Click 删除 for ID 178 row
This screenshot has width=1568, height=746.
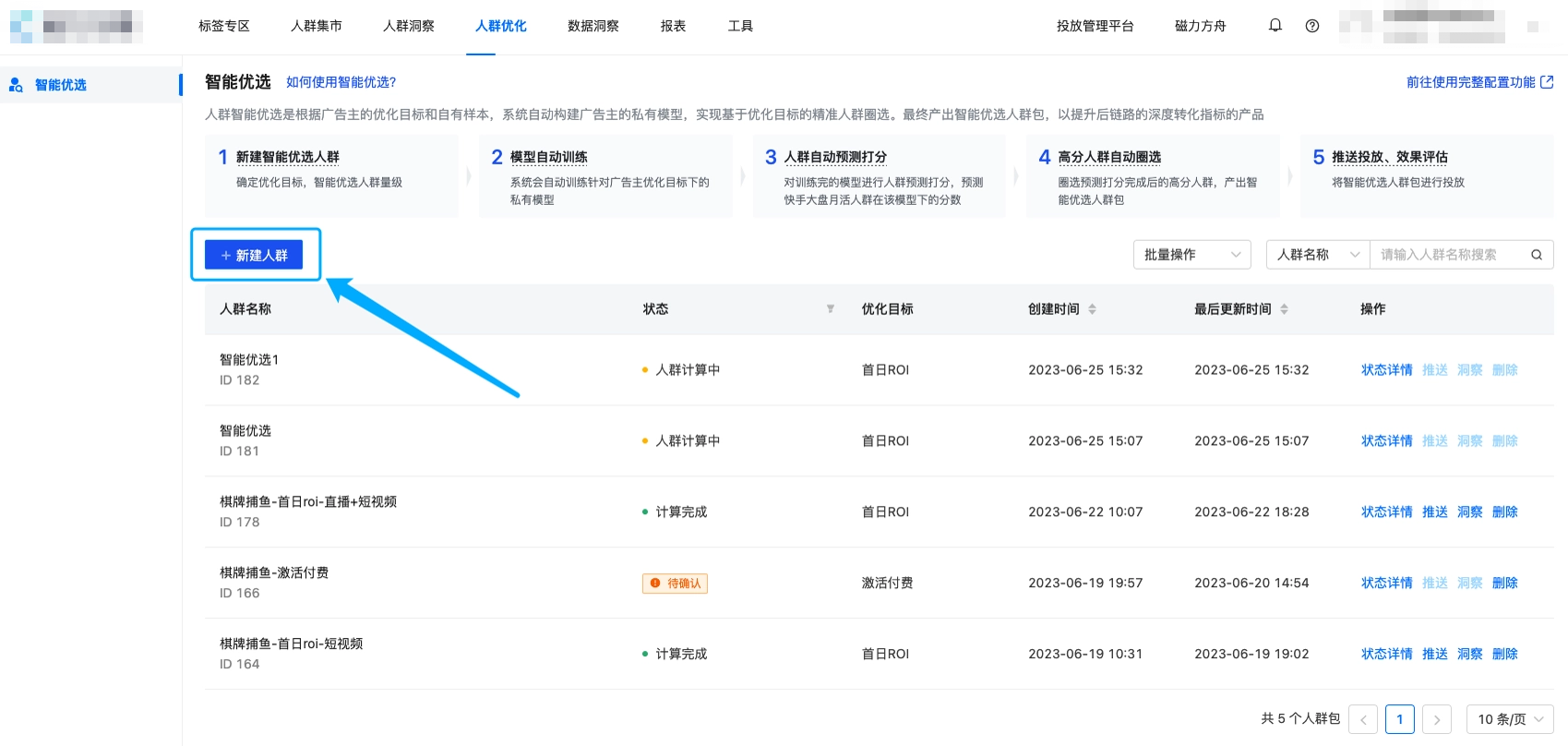(1505, 512)
